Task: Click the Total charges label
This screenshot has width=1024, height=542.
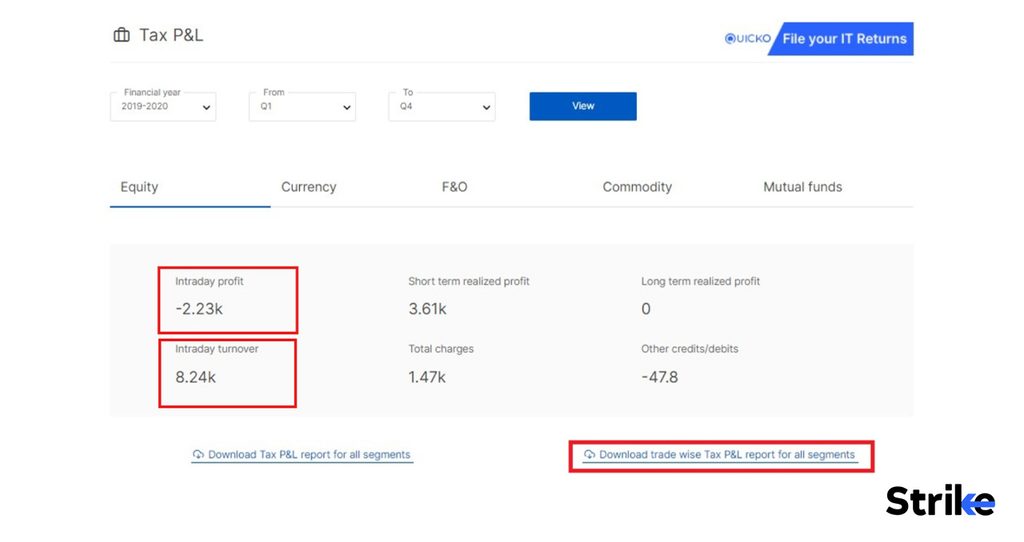Action: (441, 349)
